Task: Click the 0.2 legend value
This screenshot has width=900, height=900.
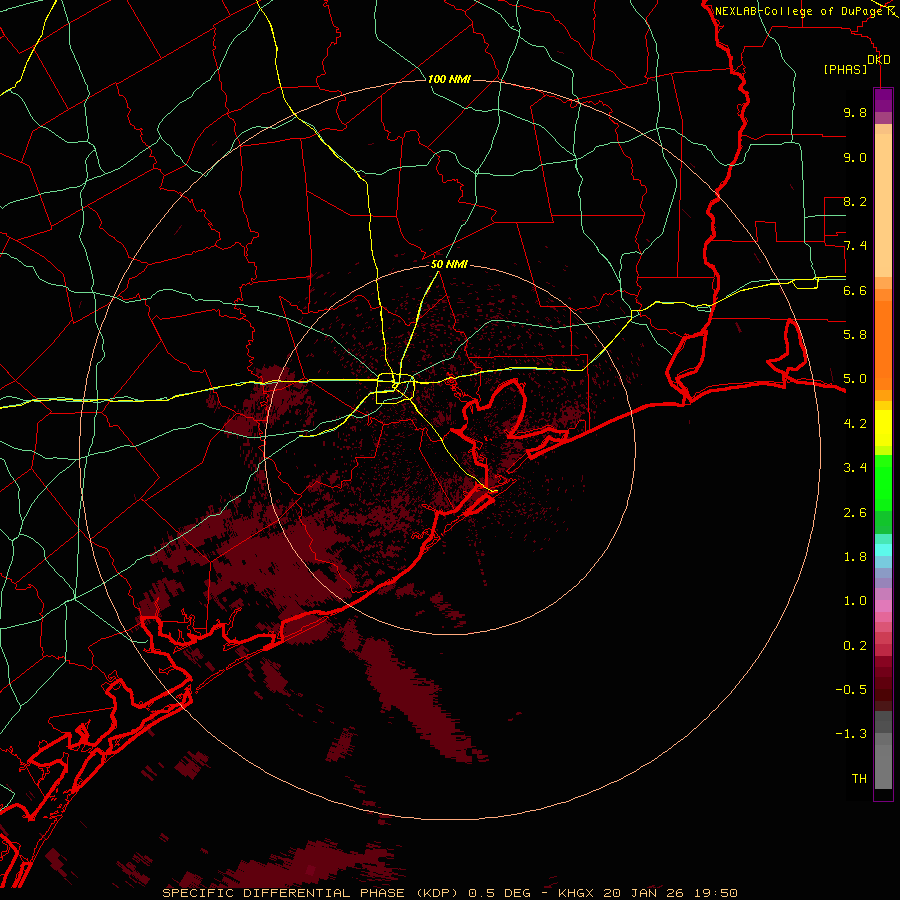Action: (855, 646)
